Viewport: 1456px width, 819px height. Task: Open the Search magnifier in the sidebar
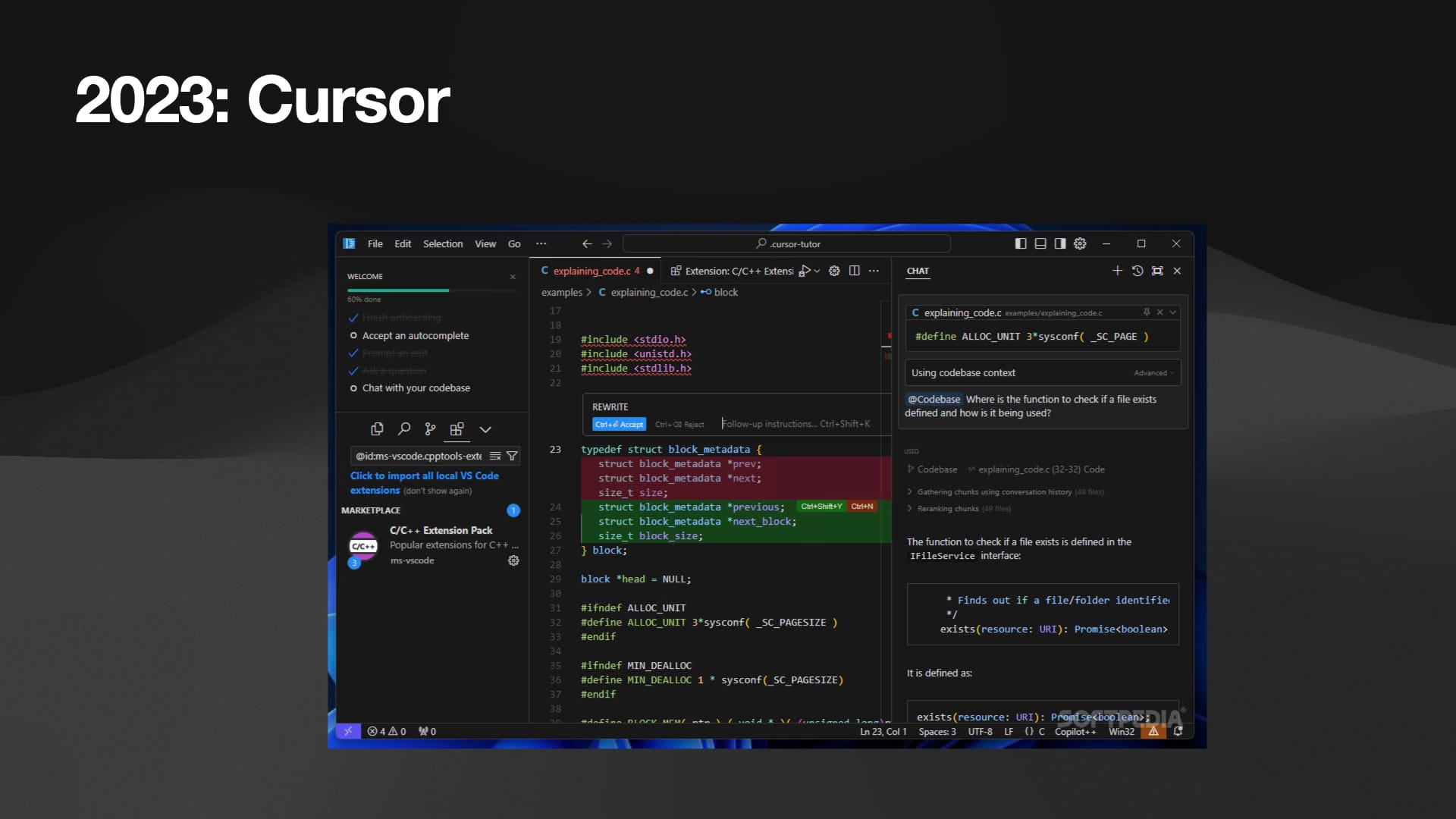(404, 429)
